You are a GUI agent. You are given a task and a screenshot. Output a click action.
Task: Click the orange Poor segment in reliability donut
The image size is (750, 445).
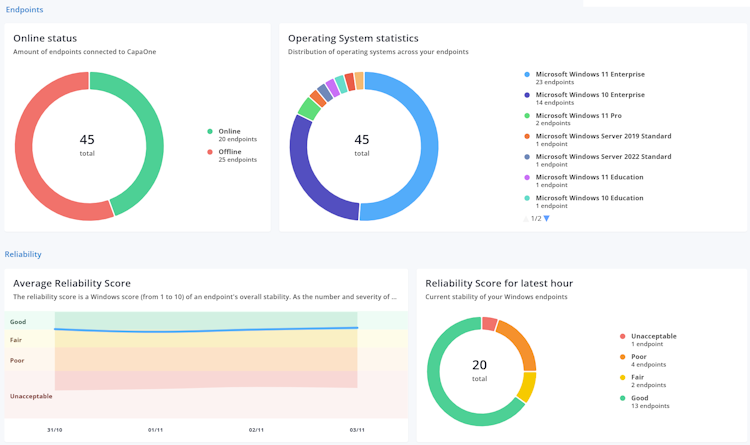(521, 343)
